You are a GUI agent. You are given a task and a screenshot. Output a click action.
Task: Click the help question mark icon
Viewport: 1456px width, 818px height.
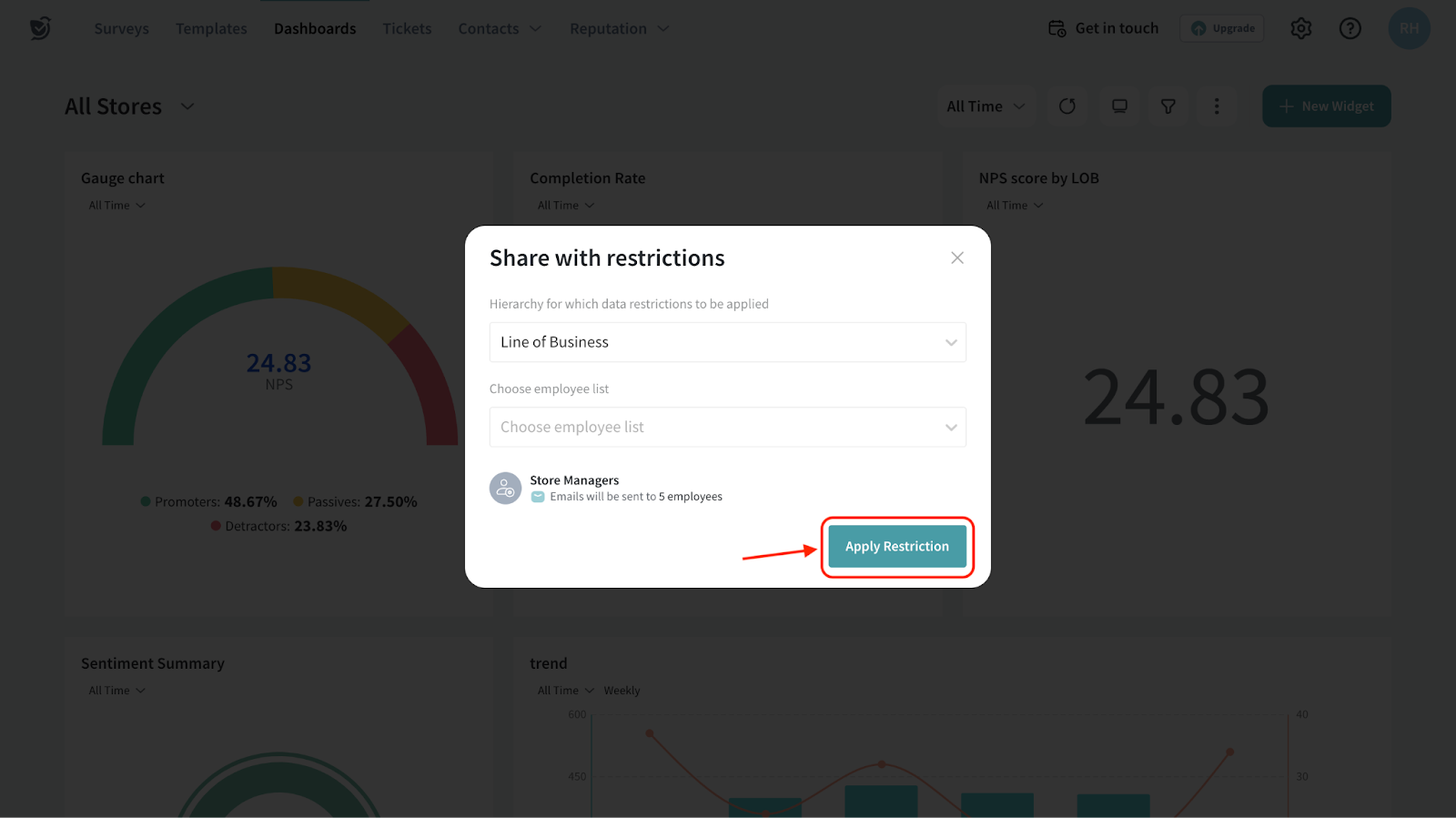[1350, 28]
